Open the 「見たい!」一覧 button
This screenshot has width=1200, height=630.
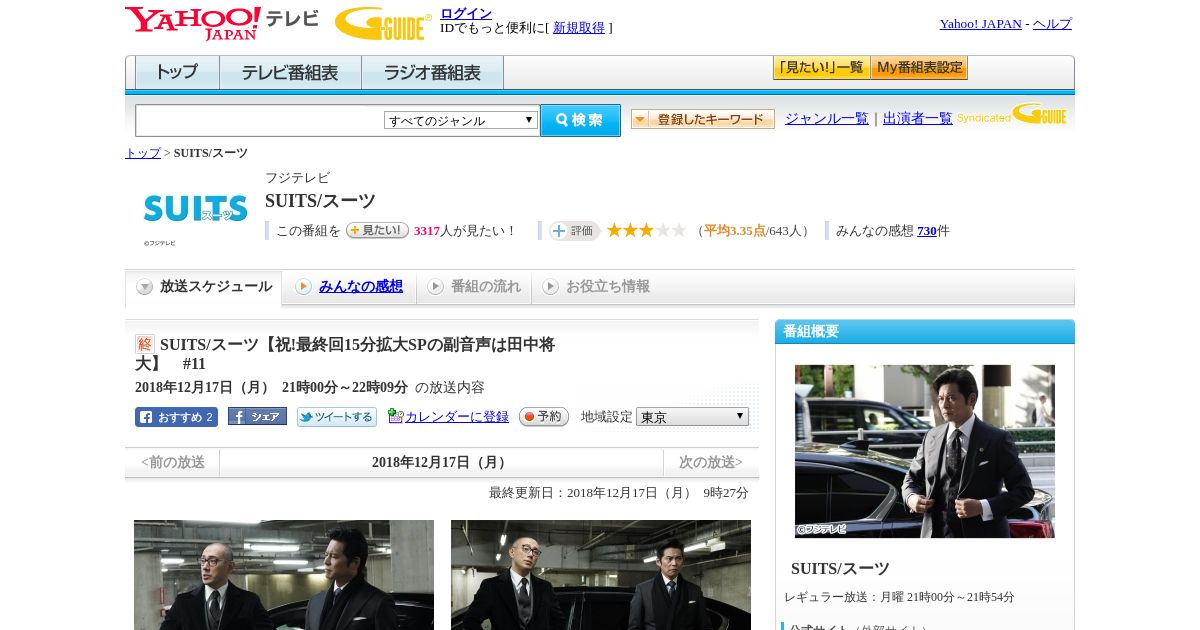pos(822,68)
